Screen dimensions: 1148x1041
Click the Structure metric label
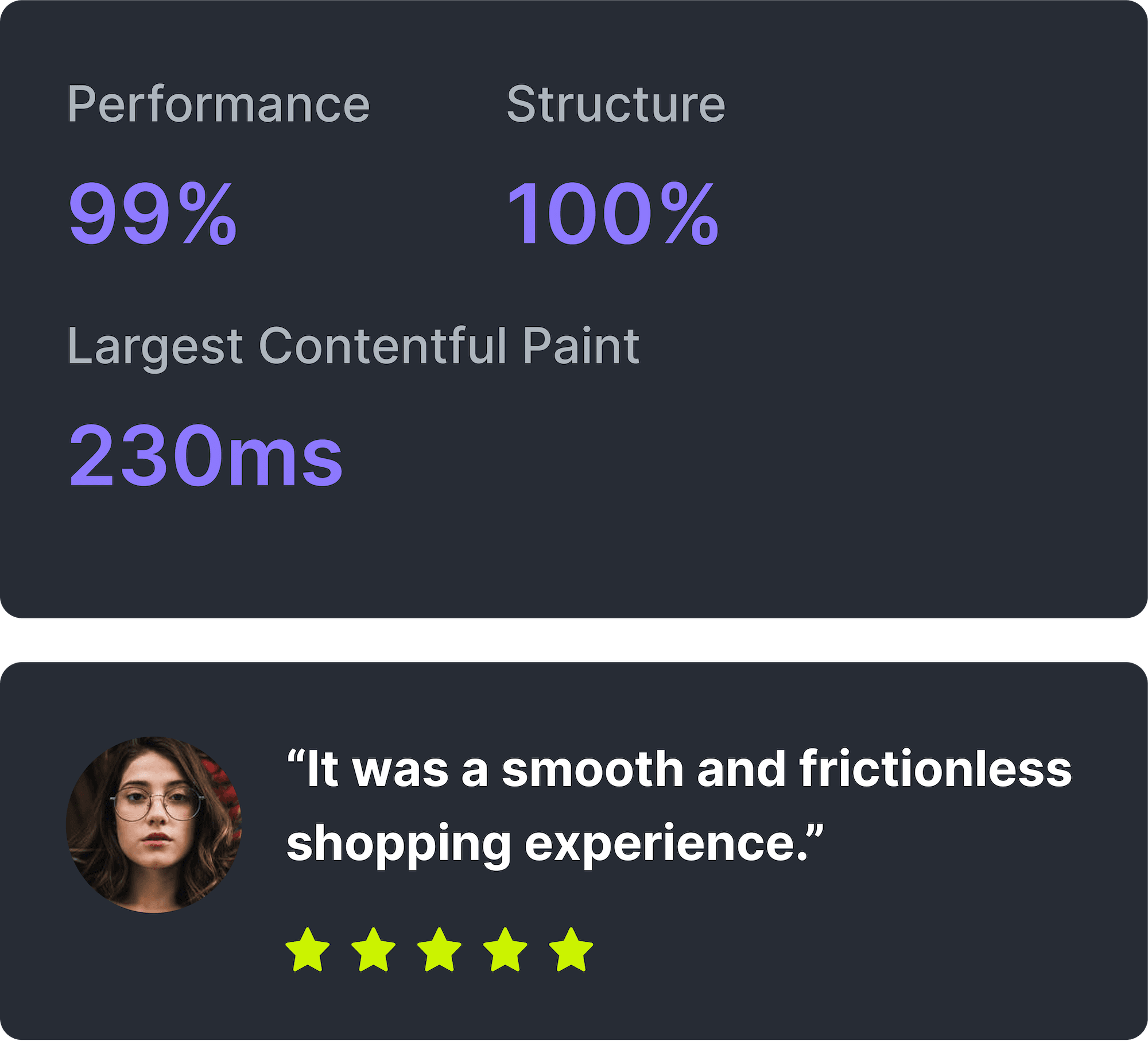point(616,104)
